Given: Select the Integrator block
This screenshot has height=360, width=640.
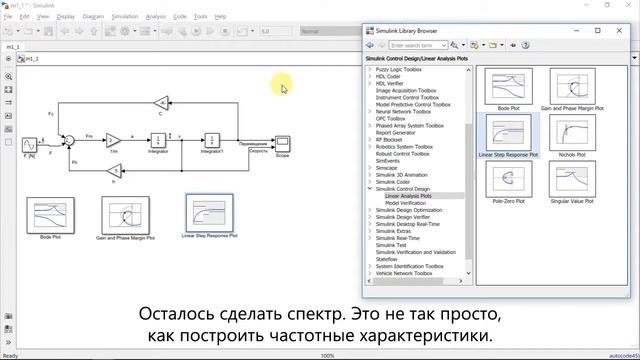Looking at the screenshot, I should click(x=158, y=140).
